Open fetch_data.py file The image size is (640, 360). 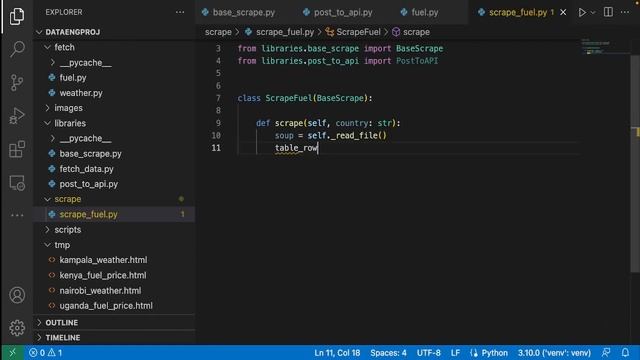pyautogui.click(x=86, y=169)
